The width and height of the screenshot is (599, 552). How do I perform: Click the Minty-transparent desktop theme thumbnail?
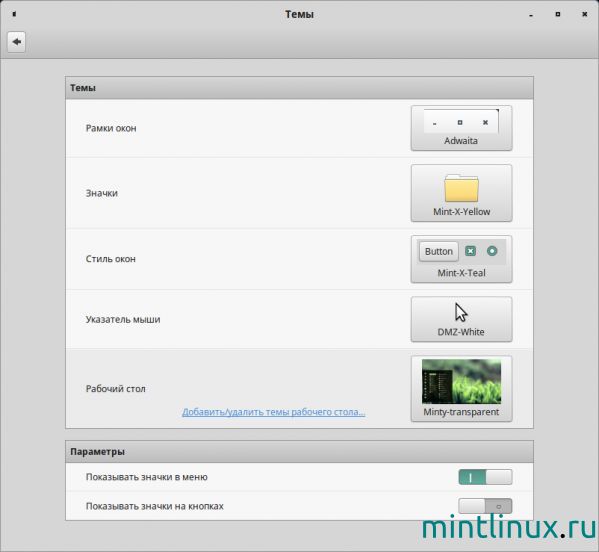[461, 381]
